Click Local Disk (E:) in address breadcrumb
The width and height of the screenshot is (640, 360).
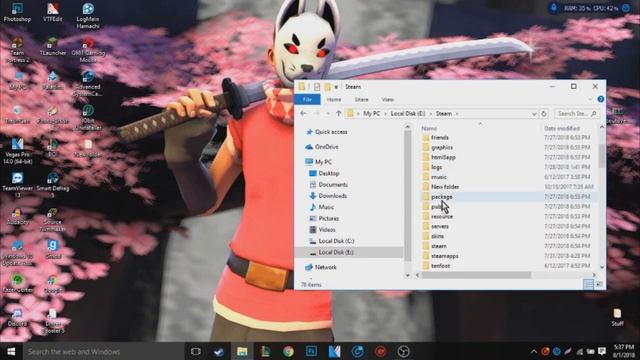[x=408, y=113]
